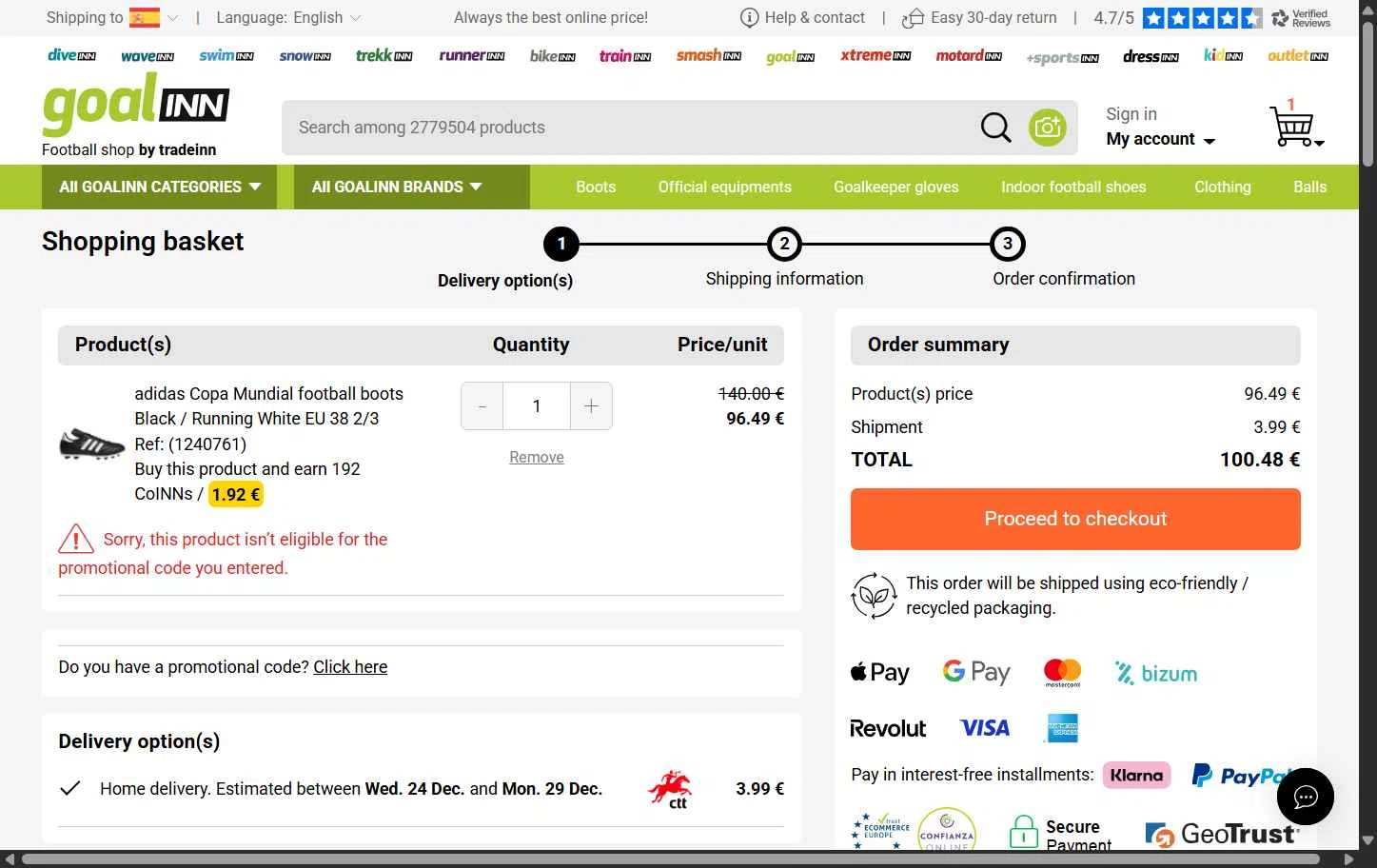
Task: Click step 1 Delivery option(s)
Action: coord(561,245)
